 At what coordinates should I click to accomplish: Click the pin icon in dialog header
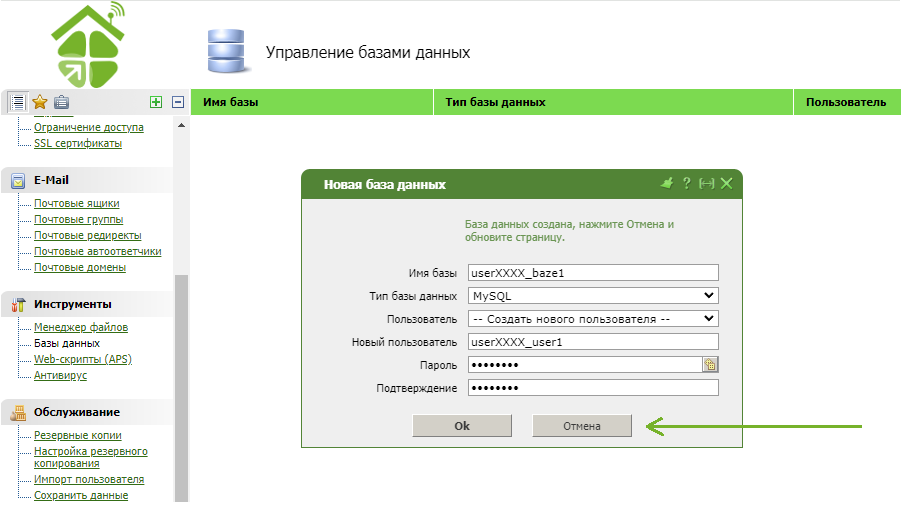pos(667,184)
